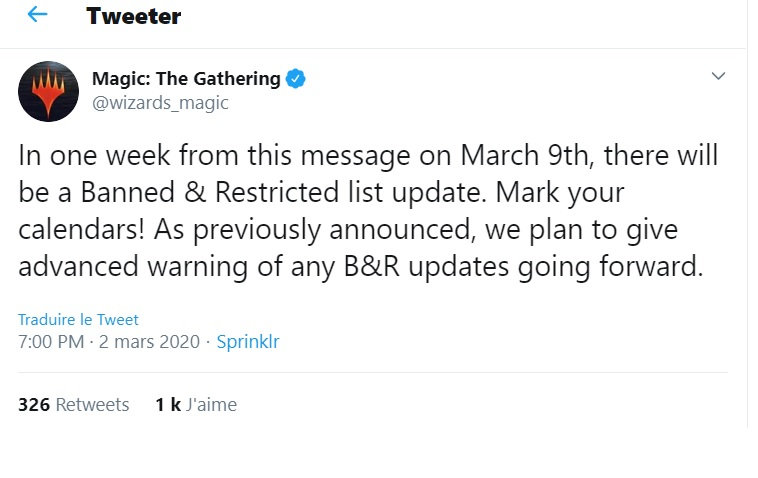Viewport: 758px width, 478px height.
Task: Click the "J'aime" label
Action: click(x=211, y=405)
